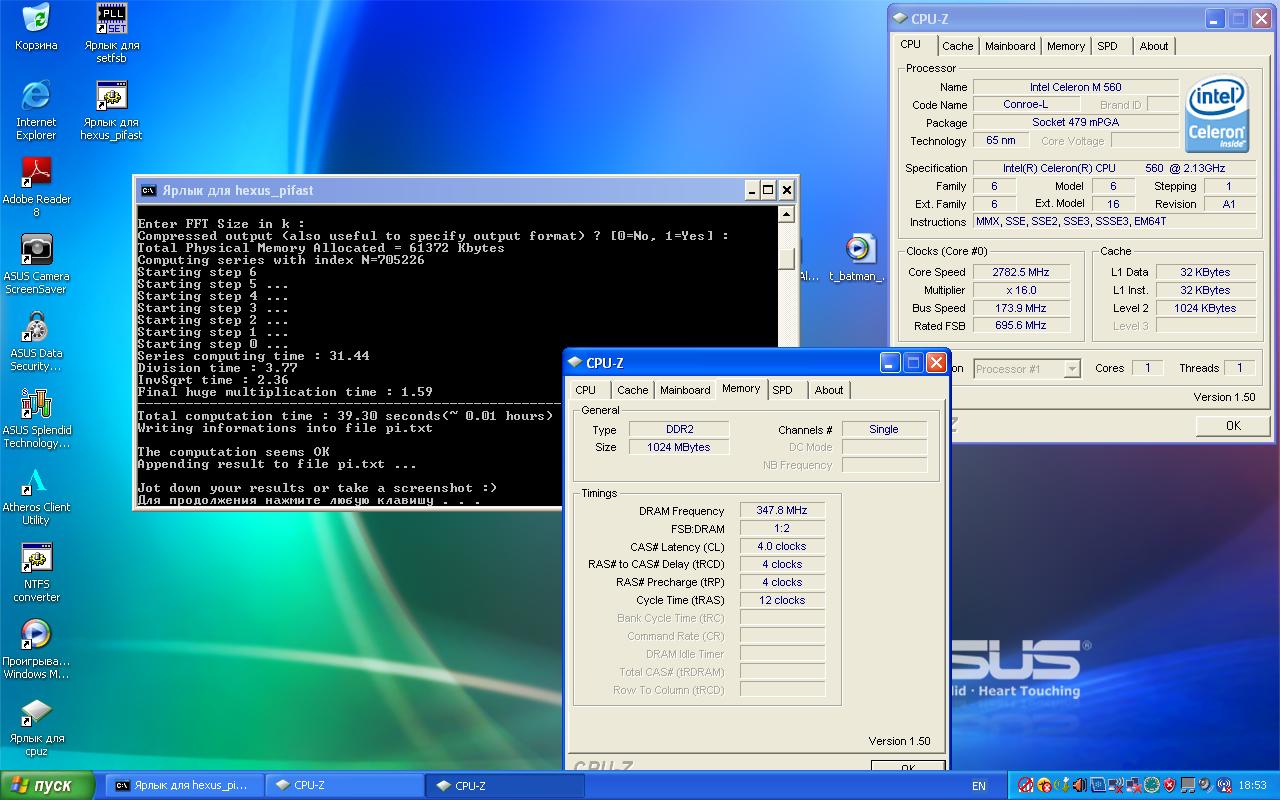Image resolution: width=1280 pixels, height=800 pixels.
Task: Click the memory Type value 'DDR2'
Action: coord(678,429)
